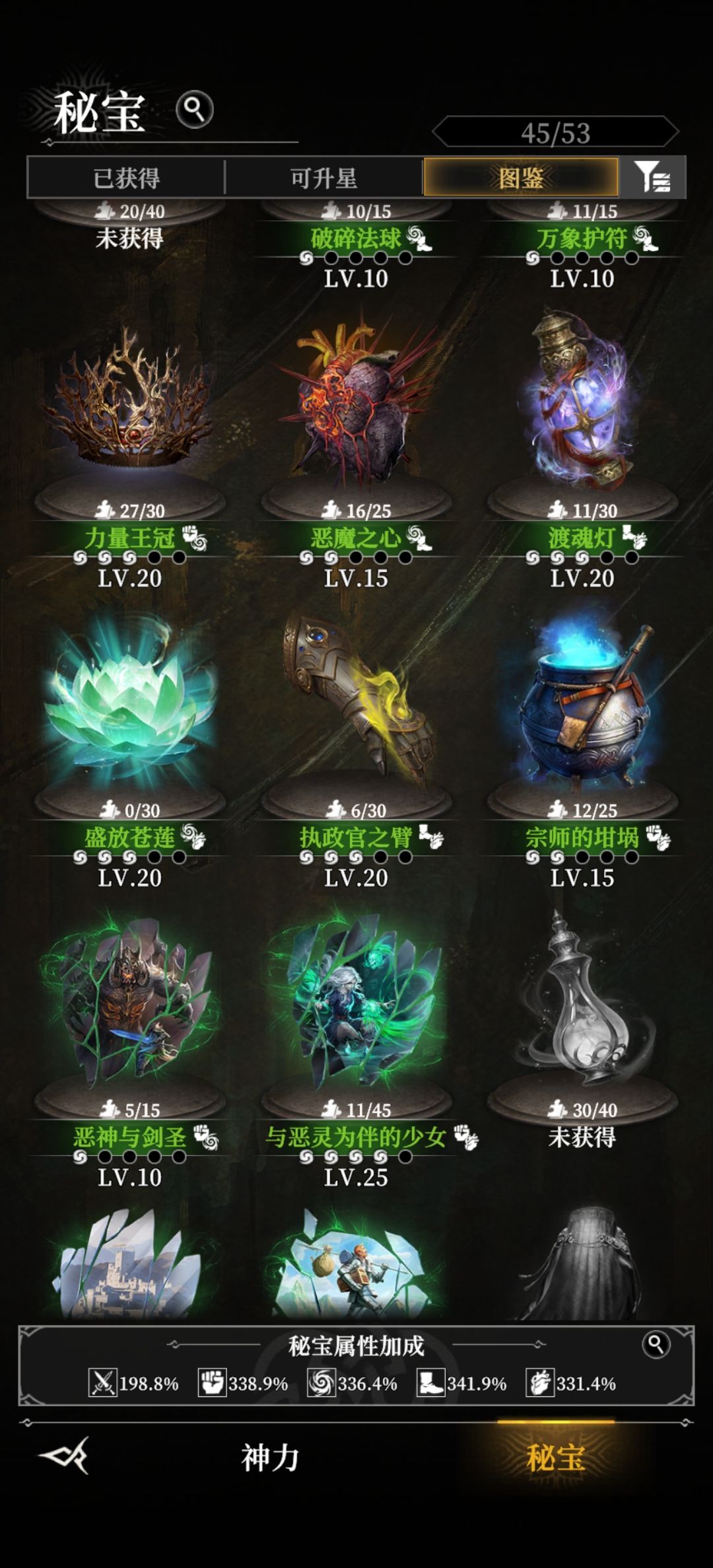Image resolution: width=713 pixels, height=1568 pixels.
Task: Open the magnifier in 秘宝属性加成 panel
Action: (x=656, y=1344)
